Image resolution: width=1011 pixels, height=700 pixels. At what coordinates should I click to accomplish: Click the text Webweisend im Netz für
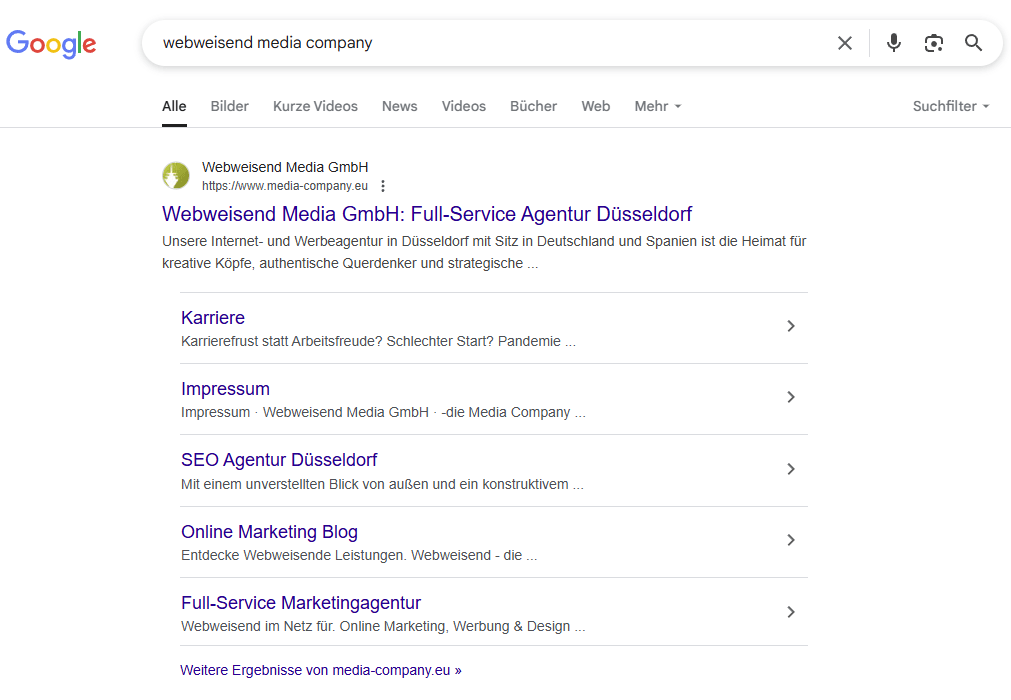pos(258,626)
